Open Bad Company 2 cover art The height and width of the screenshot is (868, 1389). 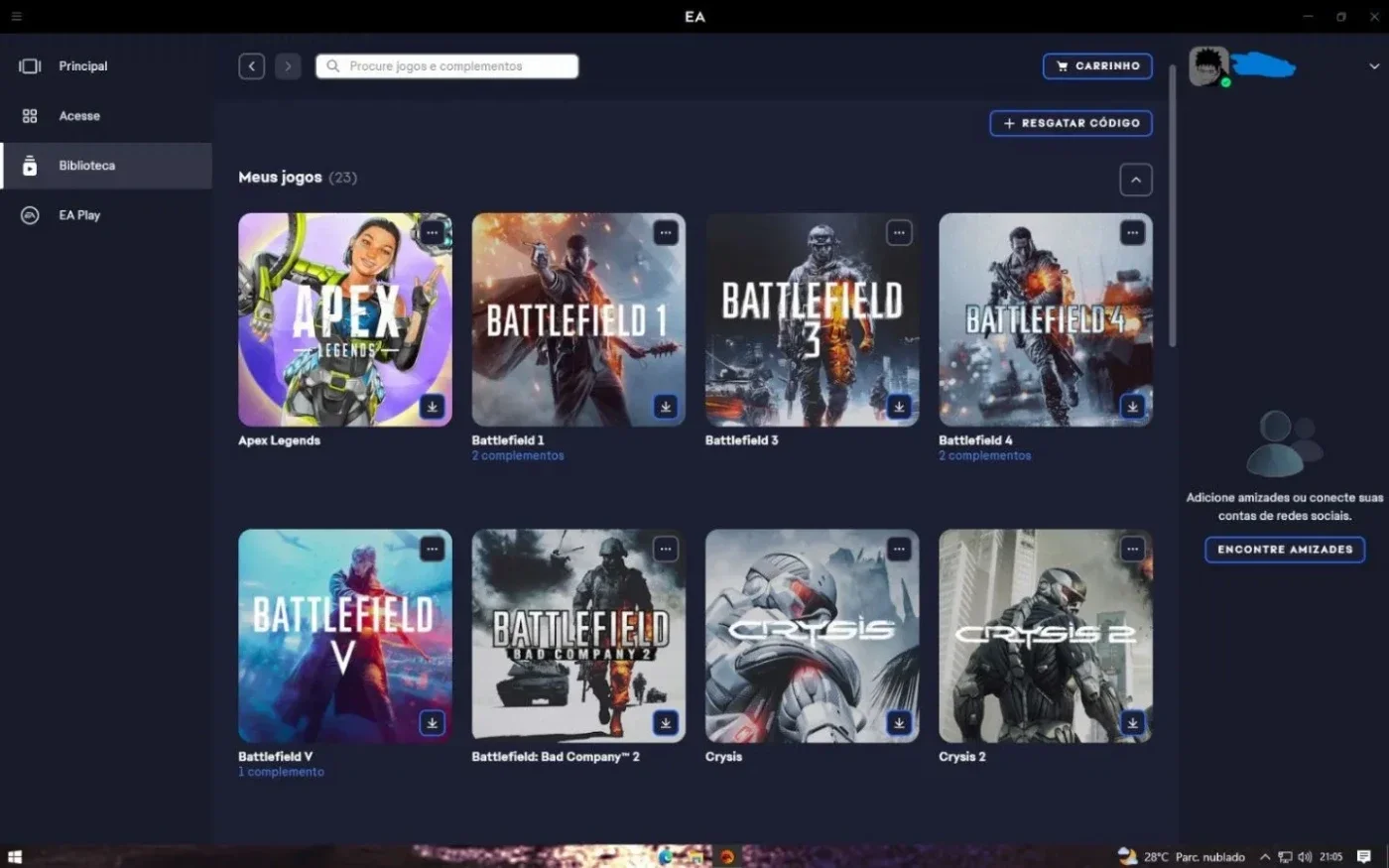[578, 636]
